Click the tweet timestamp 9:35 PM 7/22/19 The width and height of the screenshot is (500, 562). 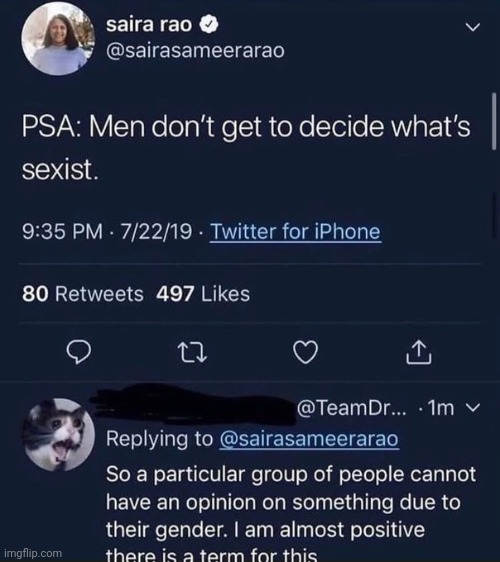click(107, 231)
